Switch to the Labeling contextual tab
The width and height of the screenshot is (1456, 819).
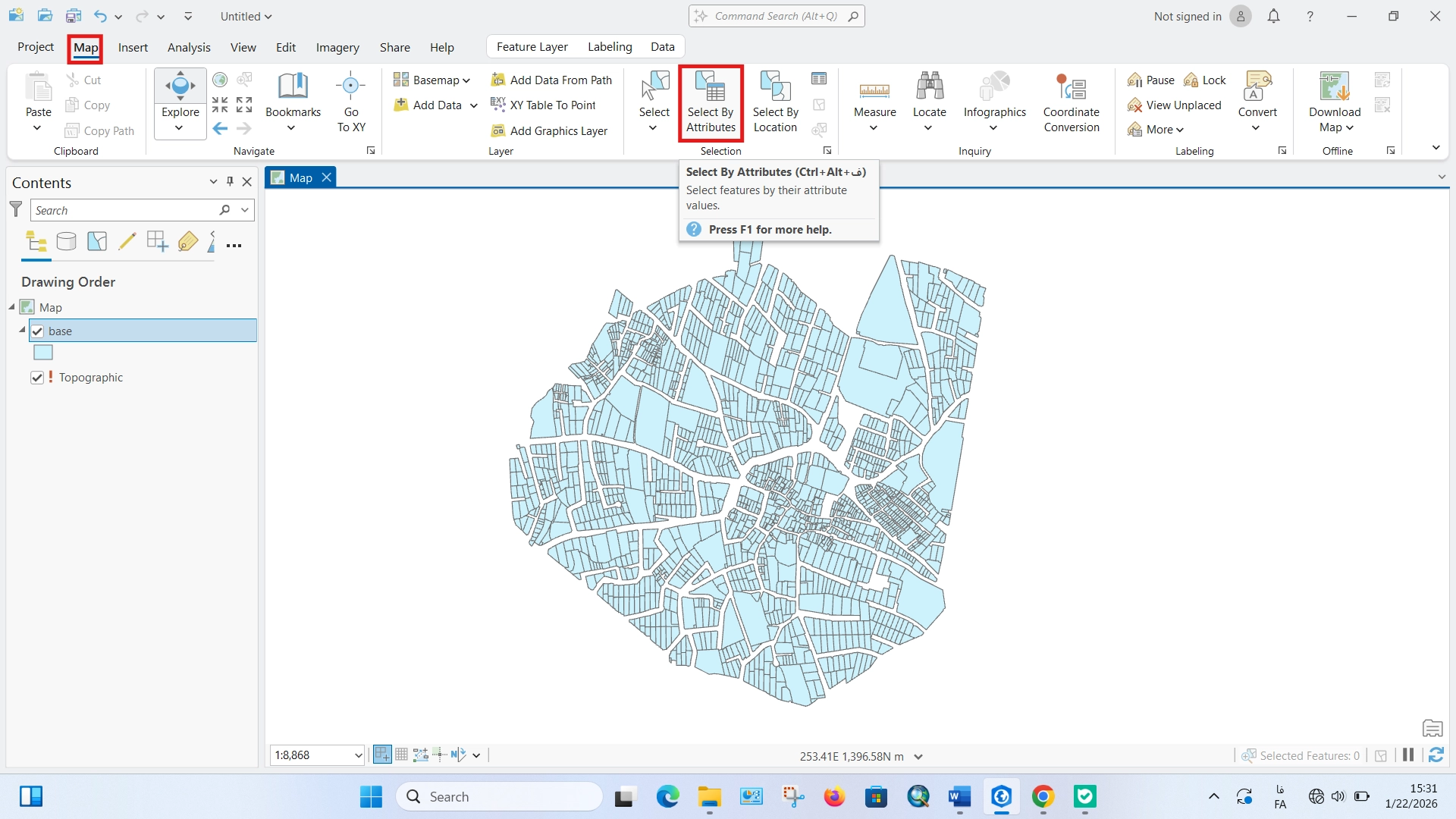[x=610, y=47]
